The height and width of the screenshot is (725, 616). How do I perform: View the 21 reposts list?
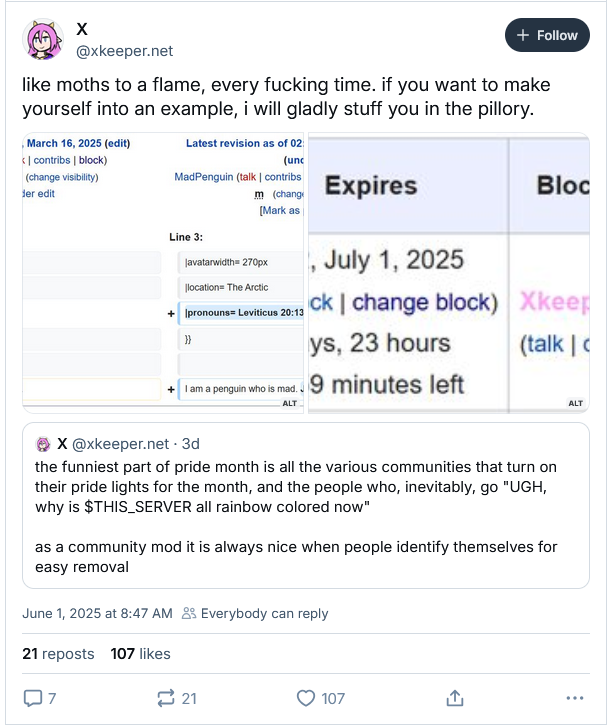click(x=58, y=654)
